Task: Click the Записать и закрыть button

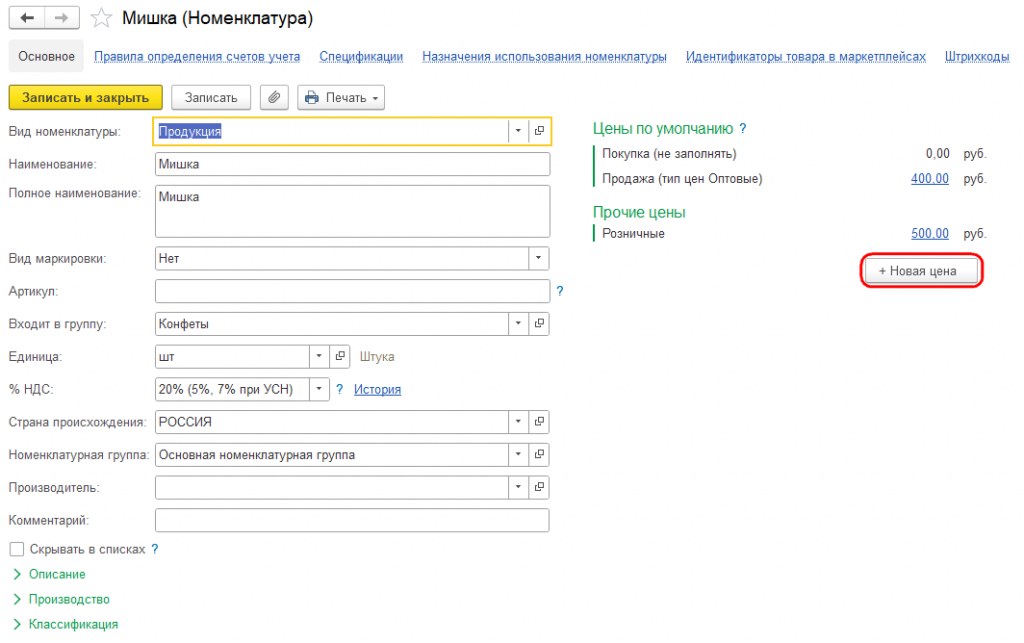Action: [x=86, y=97]
